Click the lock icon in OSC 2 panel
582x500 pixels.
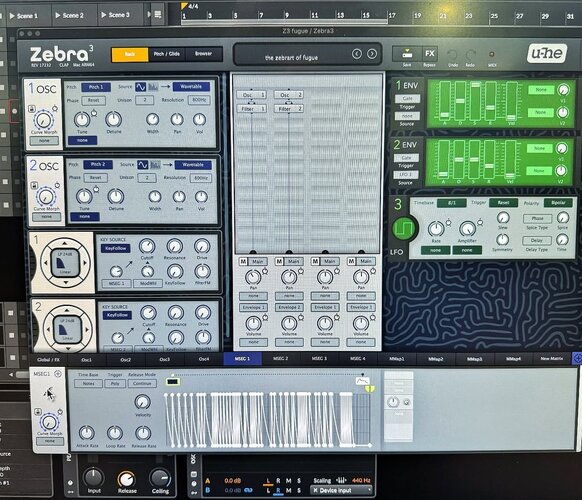34,185
